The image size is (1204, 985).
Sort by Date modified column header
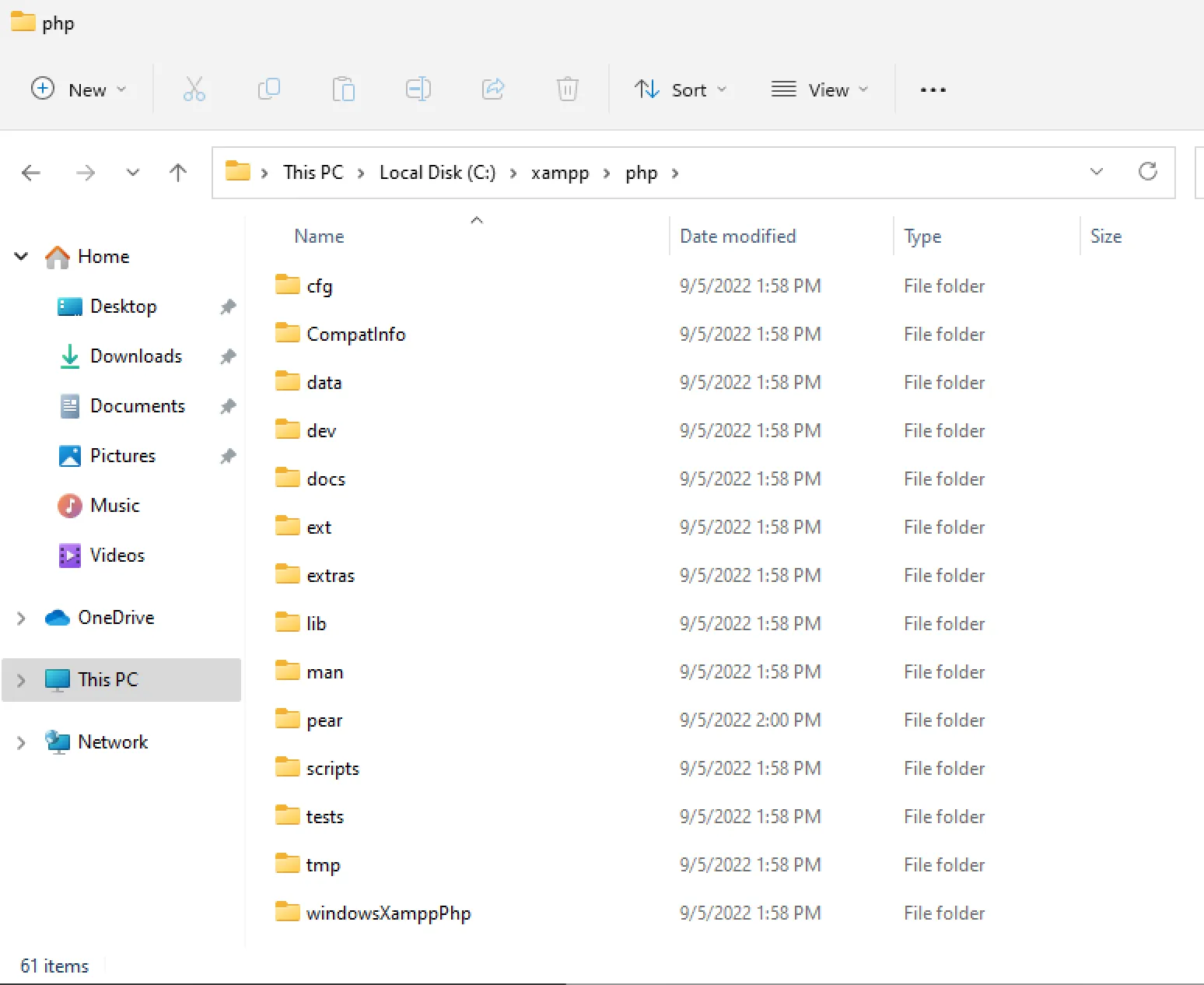click(737, 237)
